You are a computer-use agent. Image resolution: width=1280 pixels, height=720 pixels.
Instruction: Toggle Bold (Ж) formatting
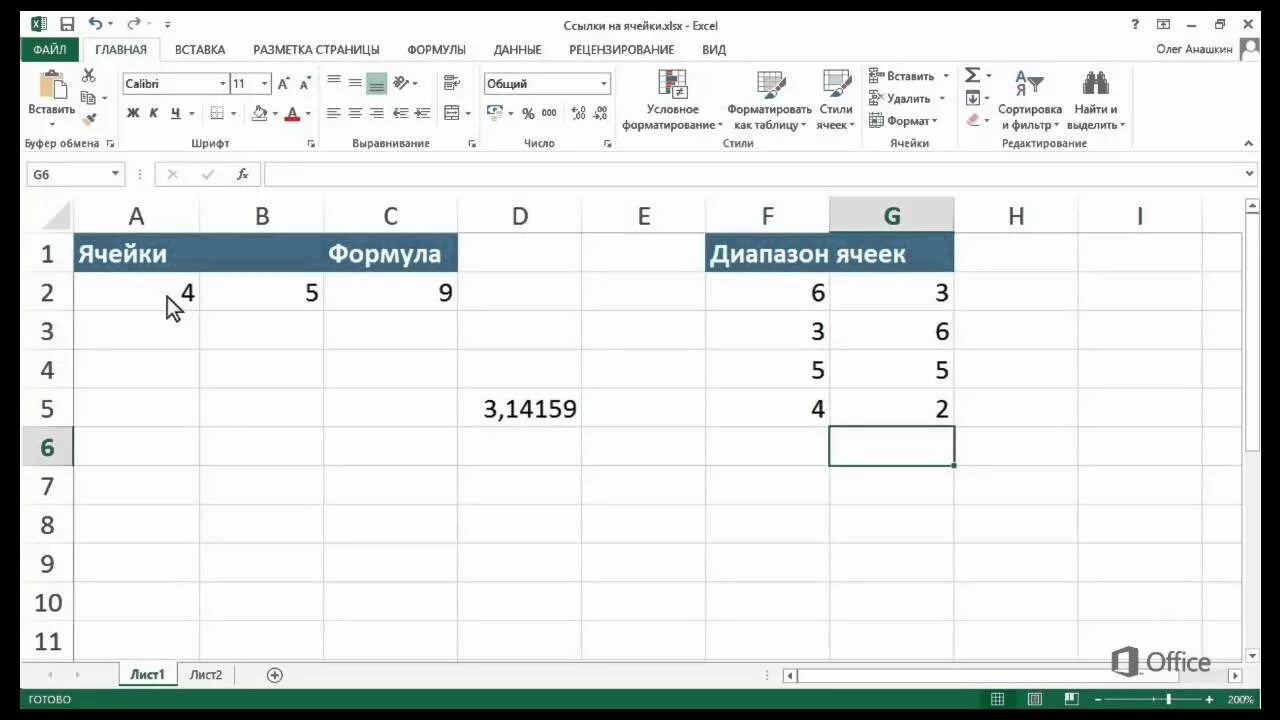point(133,113)
